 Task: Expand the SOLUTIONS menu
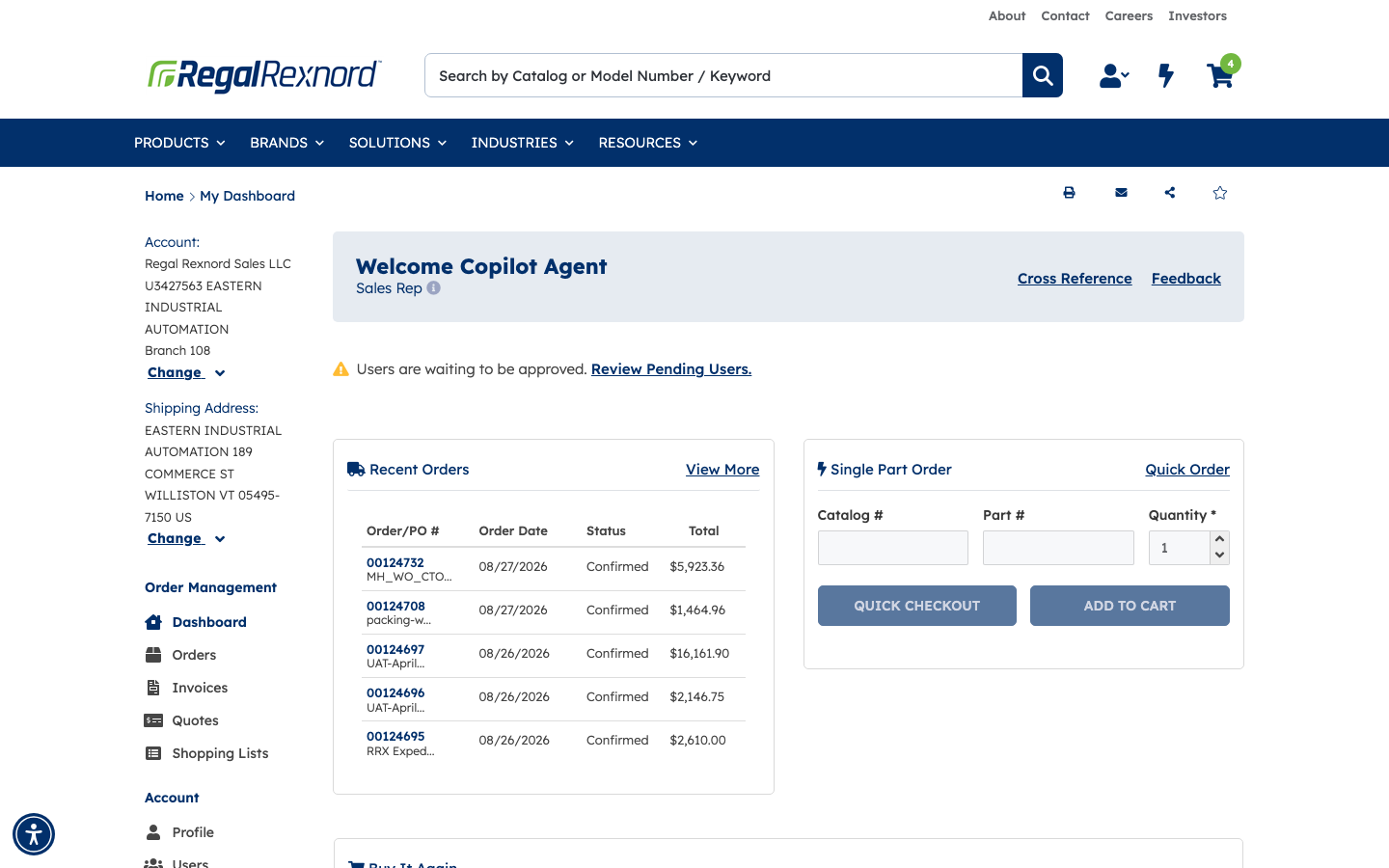click(x=397, y=143)
